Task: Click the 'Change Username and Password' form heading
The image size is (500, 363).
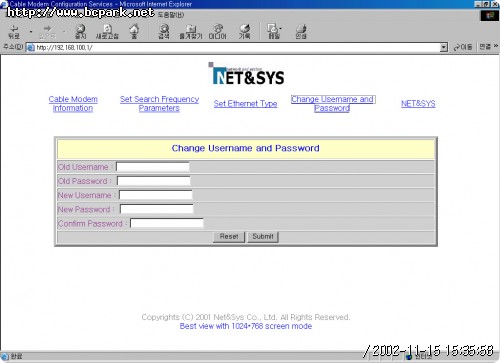Action: point(246,148)
